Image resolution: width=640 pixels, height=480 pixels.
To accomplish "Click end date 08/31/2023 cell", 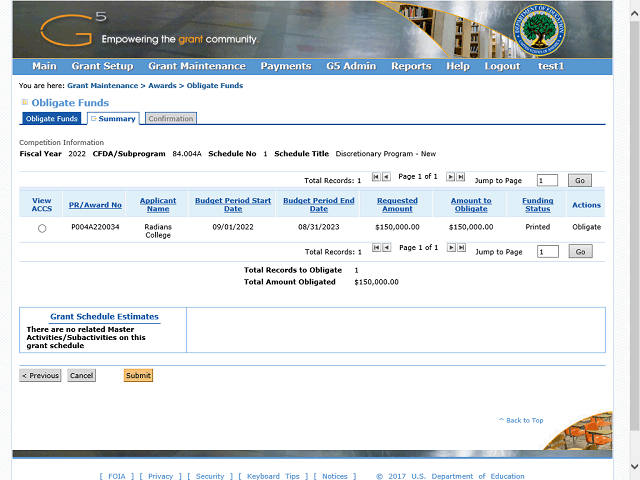I will click(x=319, y=227).
